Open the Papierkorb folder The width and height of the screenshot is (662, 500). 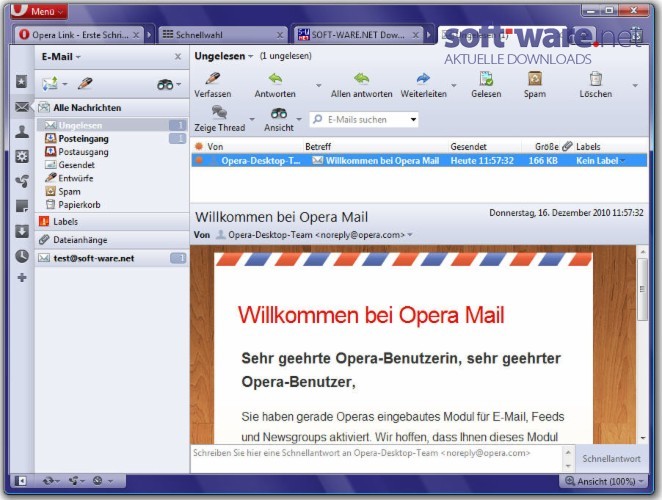(x=112, y=204)
